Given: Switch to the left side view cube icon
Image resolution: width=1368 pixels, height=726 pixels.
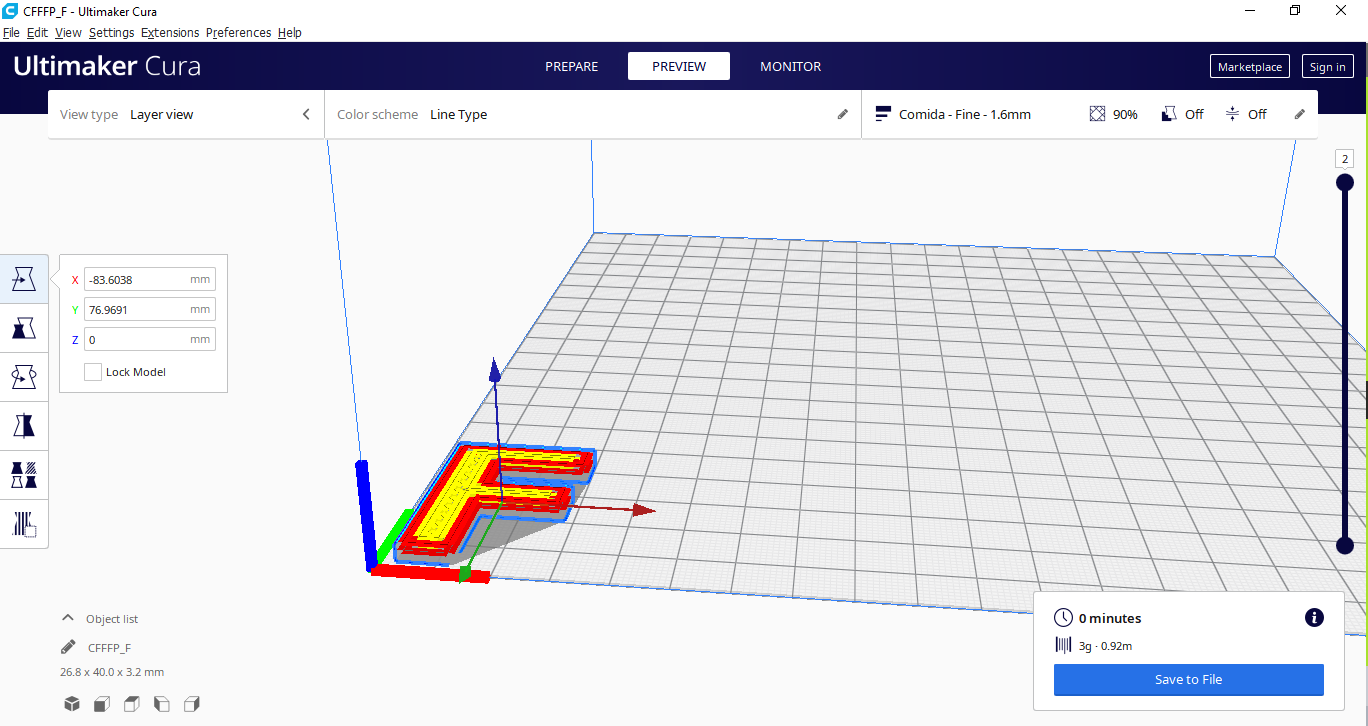Looking at the screenshot, I should pos(161,704).
